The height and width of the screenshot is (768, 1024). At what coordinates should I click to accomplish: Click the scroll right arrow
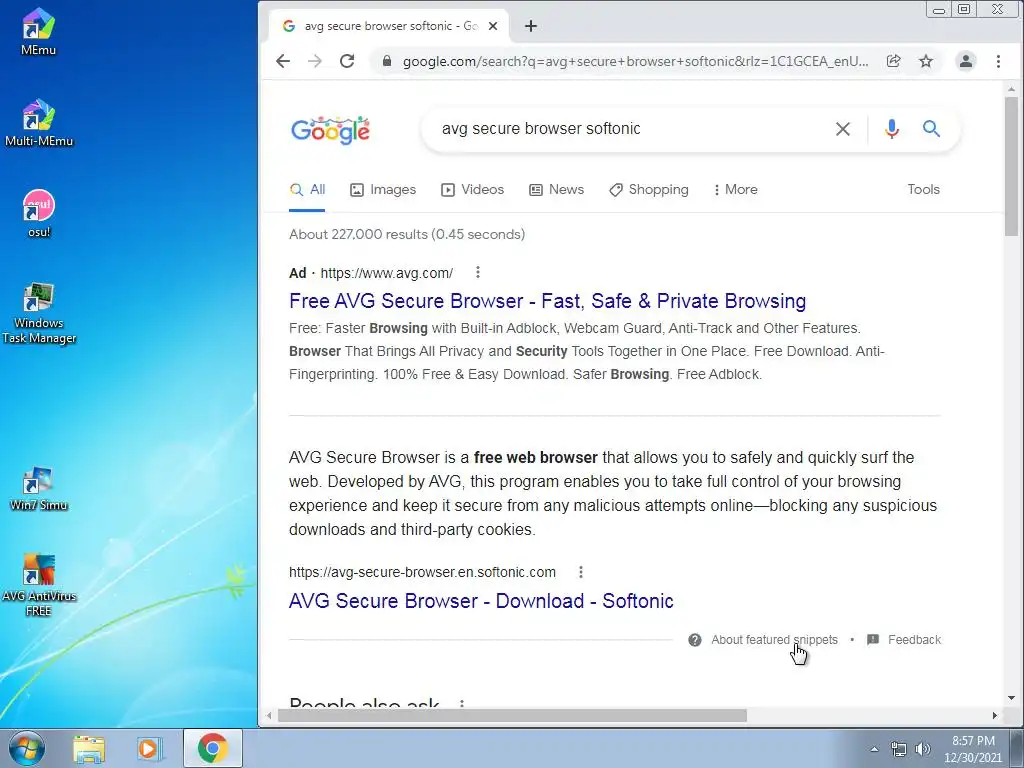pos(994,716)
